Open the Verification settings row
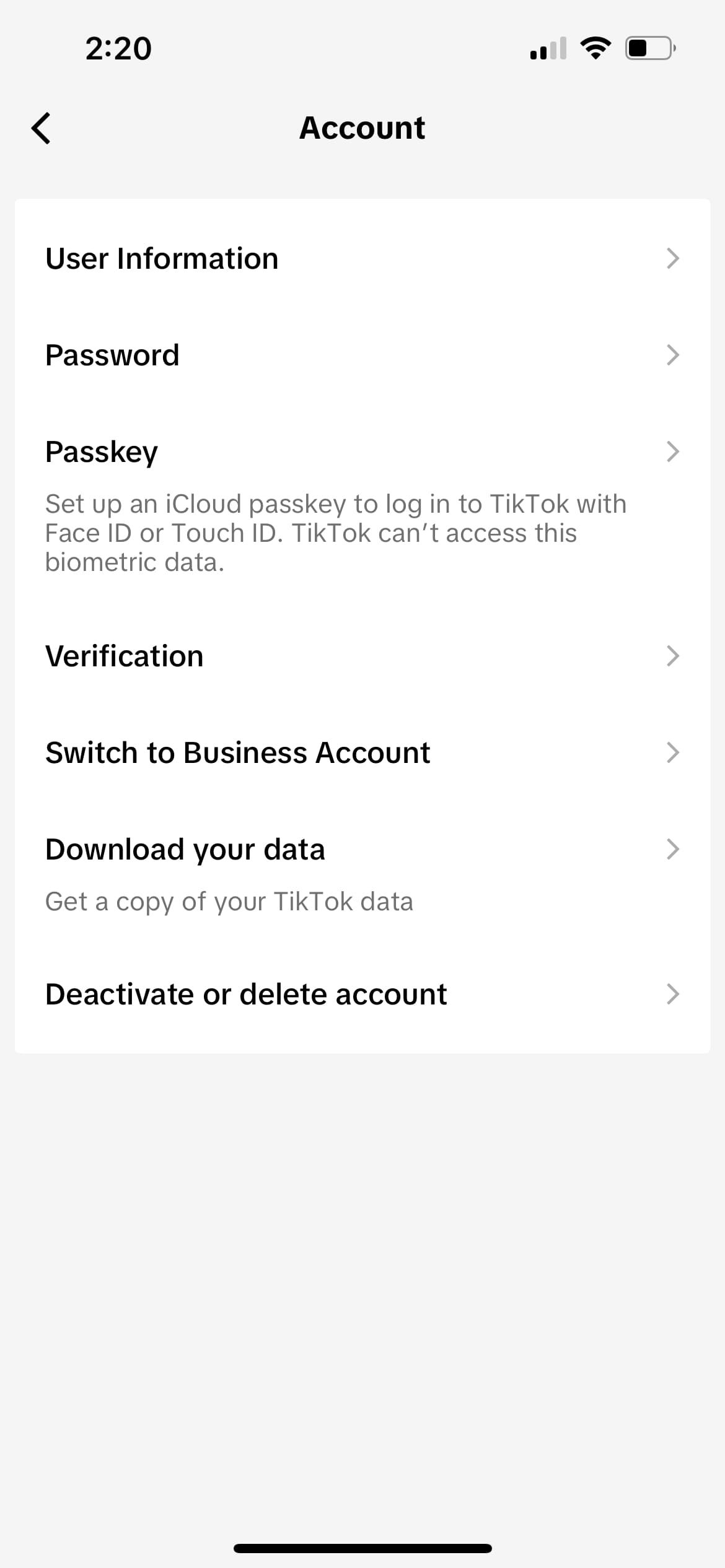 [125, 656]
